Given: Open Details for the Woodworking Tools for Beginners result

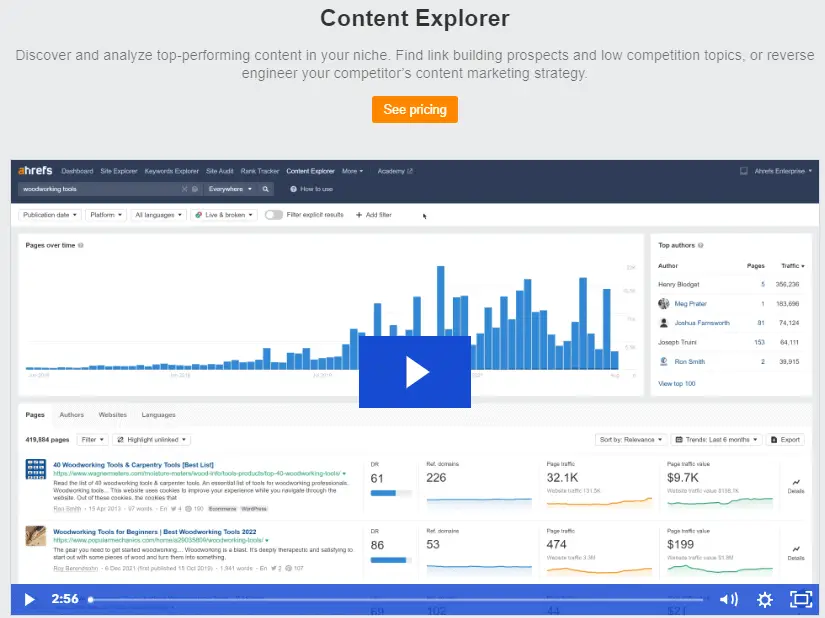Looking at the screenshot, I should pyautogui.click(x=796, y=553).
